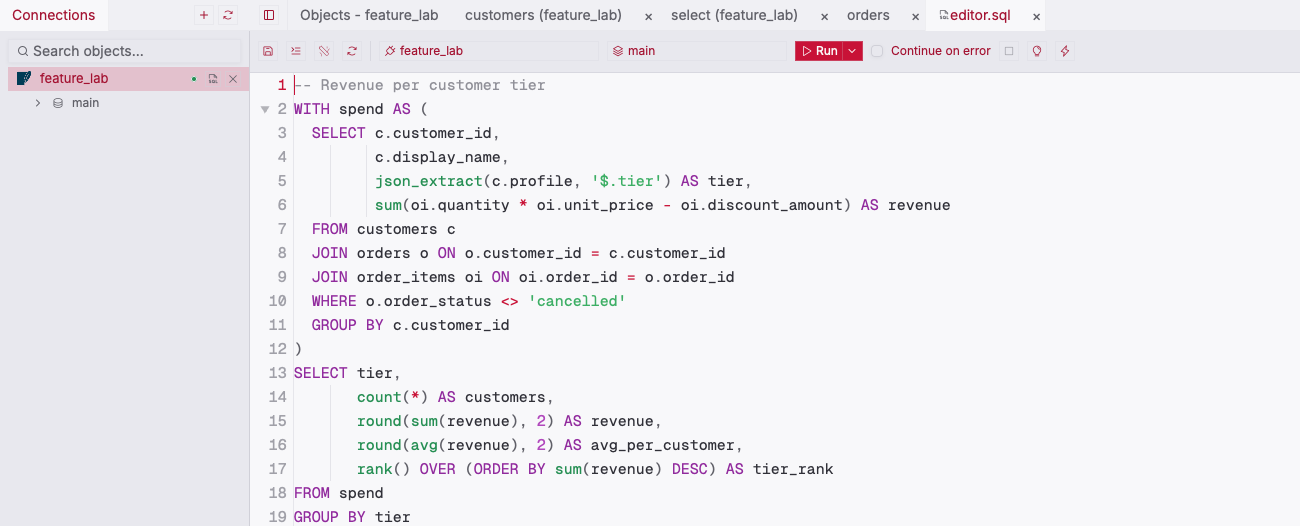Image resolution: width=1300 pixels, height=526 pixels.
Task: Close the orders tab
Action: [915, 16]
